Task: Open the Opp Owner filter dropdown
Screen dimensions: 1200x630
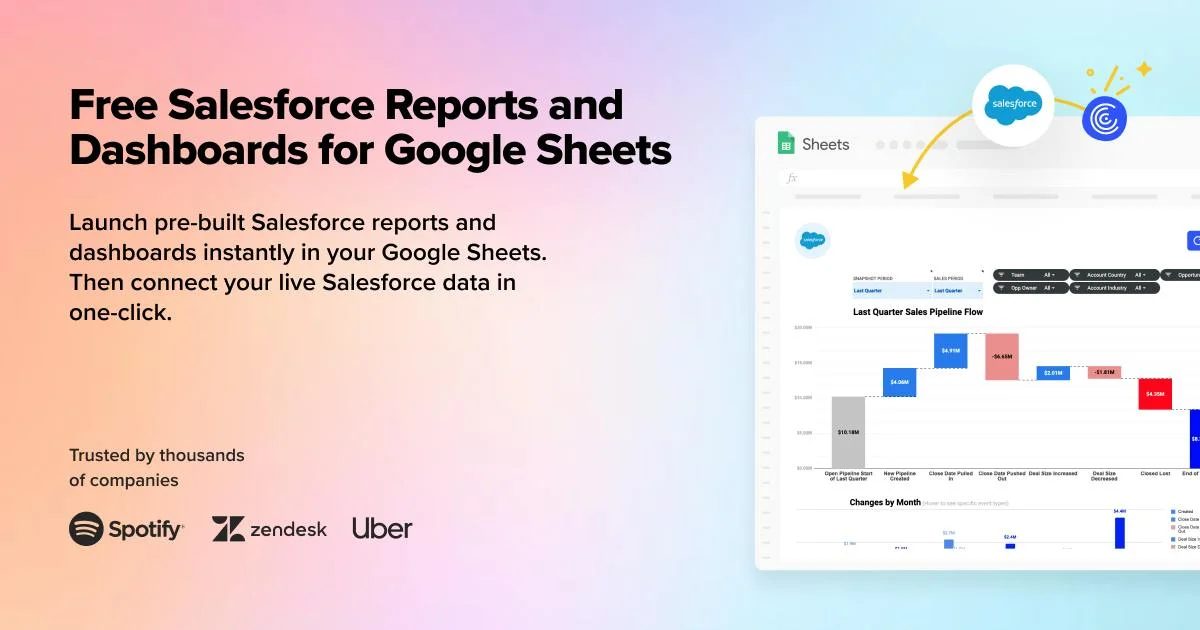Action: tap(1030, 288)
